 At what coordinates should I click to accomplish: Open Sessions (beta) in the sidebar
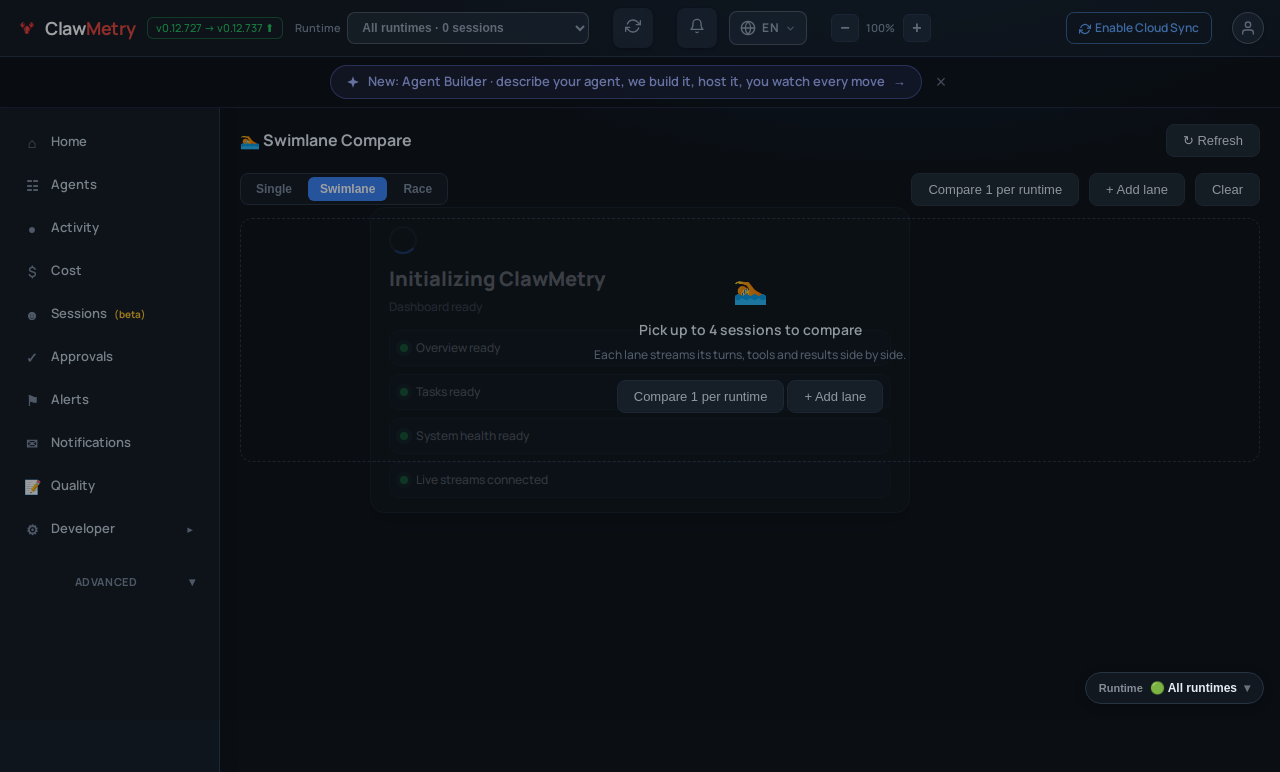tap(110, 314)
